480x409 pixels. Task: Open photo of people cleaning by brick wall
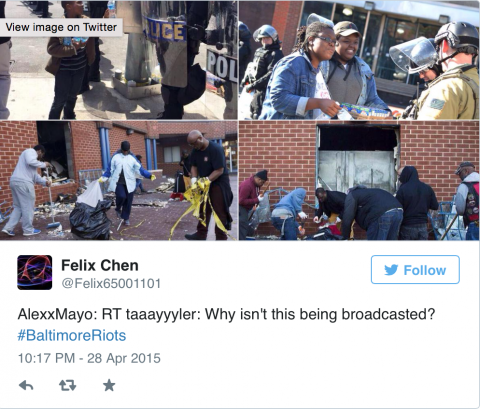[360, 180]
